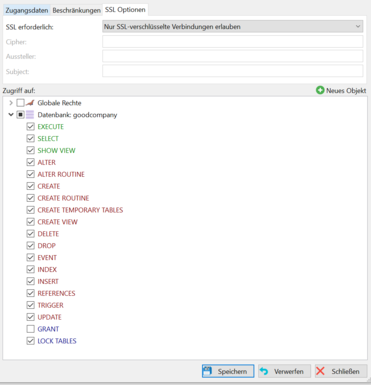Select the SSL Optionen tab

click(125, 10)
